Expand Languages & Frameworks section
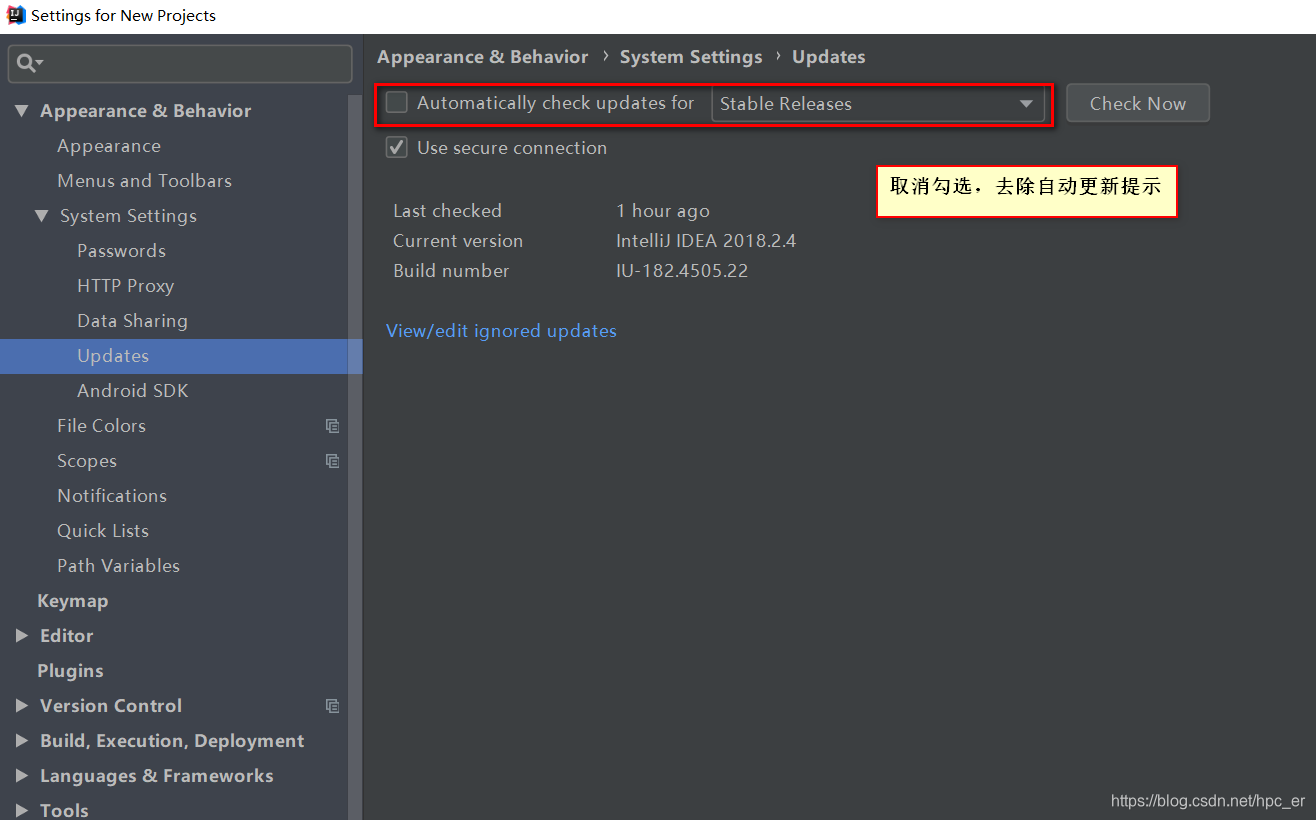 tap(22, 776)
